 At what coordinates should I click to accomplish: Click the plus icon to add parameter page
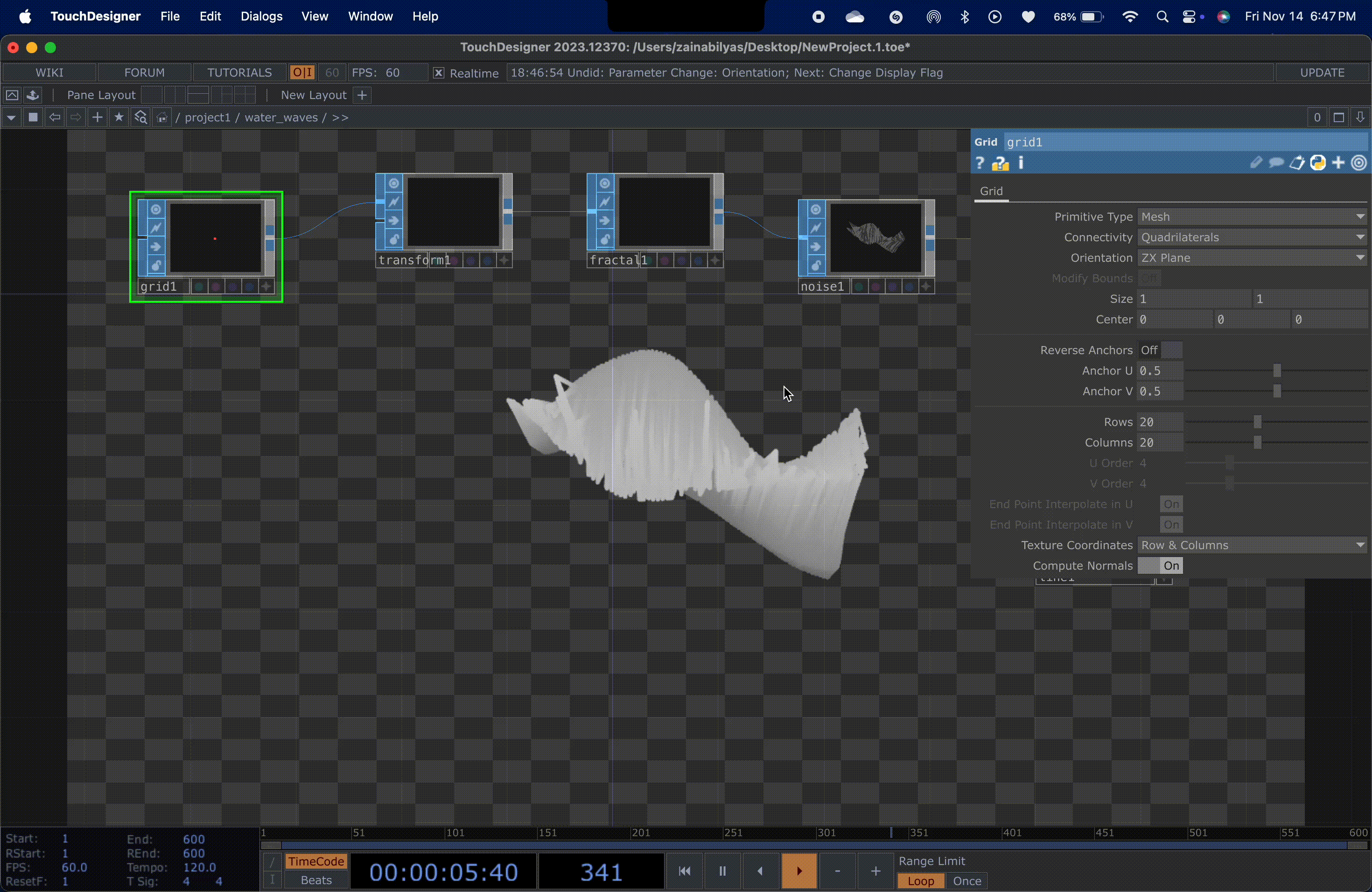[1338, 163]
